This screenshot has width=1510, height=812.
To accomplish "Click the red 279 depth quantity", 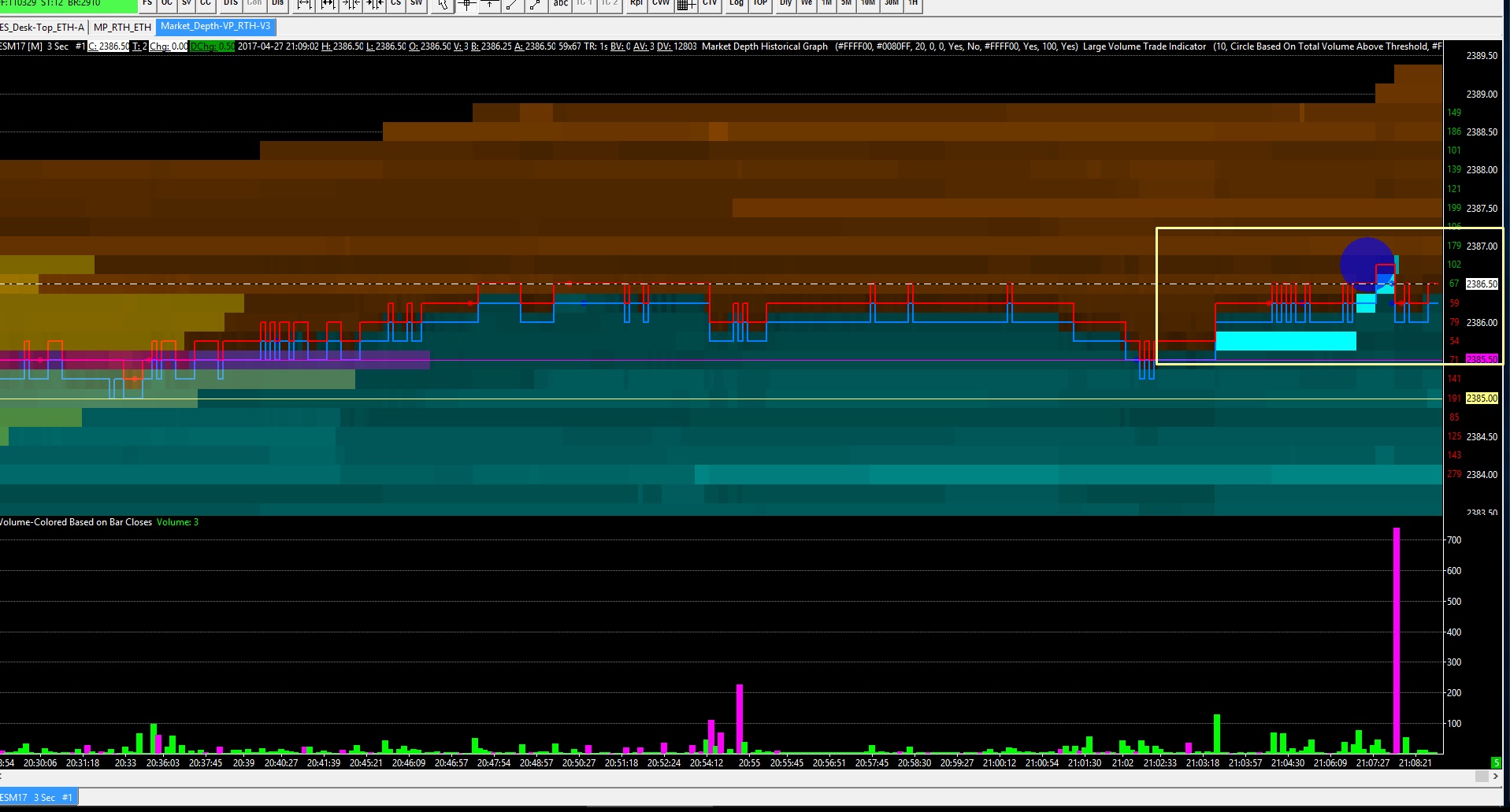I will click(x=1454, y=474).
